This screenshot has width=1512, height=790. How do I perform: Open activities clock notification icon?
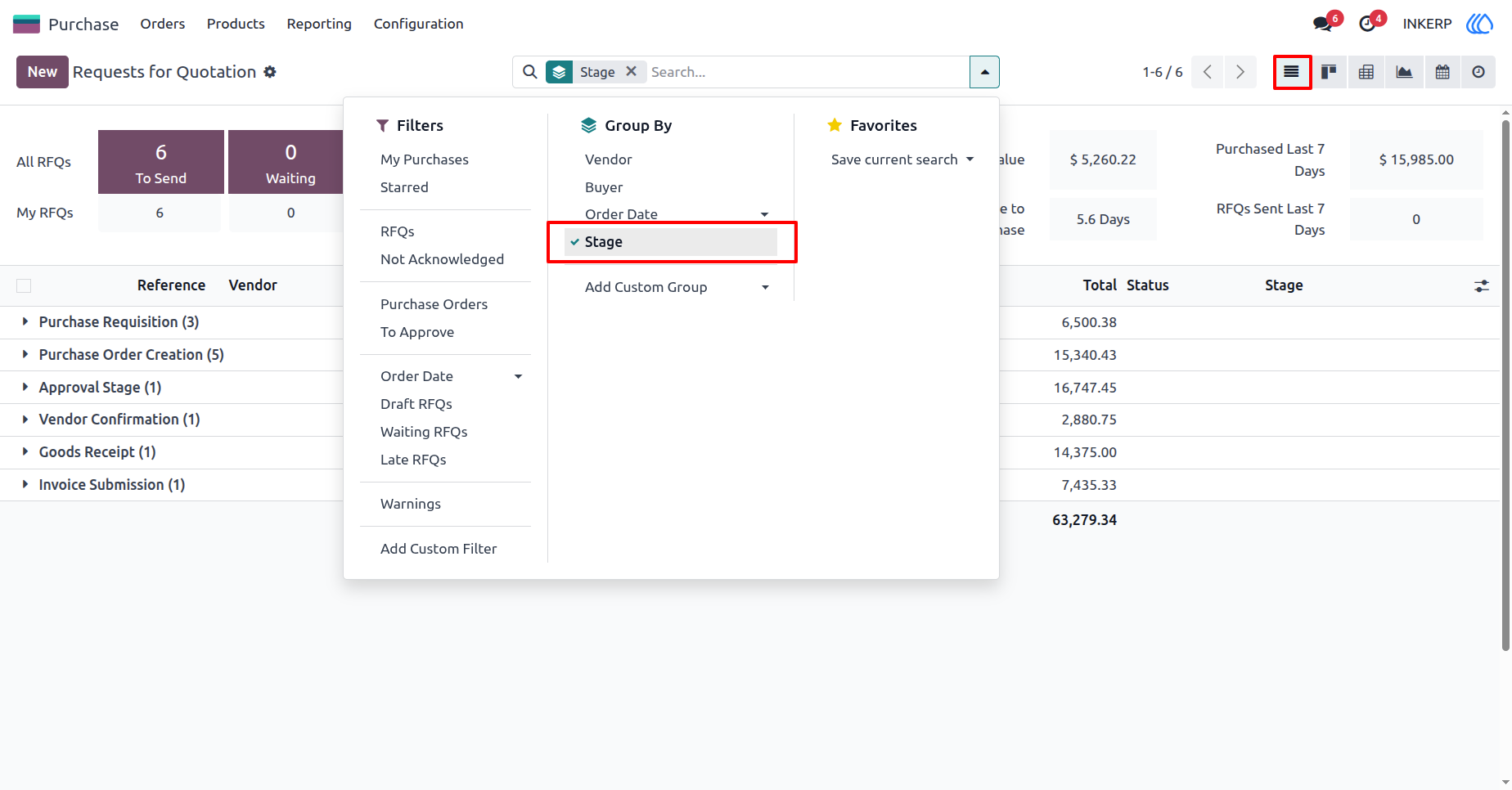tap(1367, 24)
